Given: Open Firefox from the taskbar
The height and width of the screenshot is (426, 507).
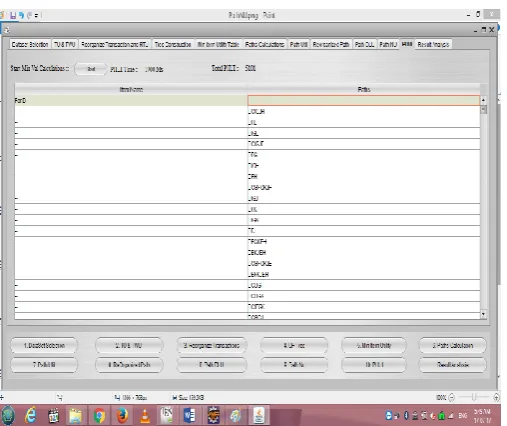Looking at the screenshot, I should click(122, 416).
